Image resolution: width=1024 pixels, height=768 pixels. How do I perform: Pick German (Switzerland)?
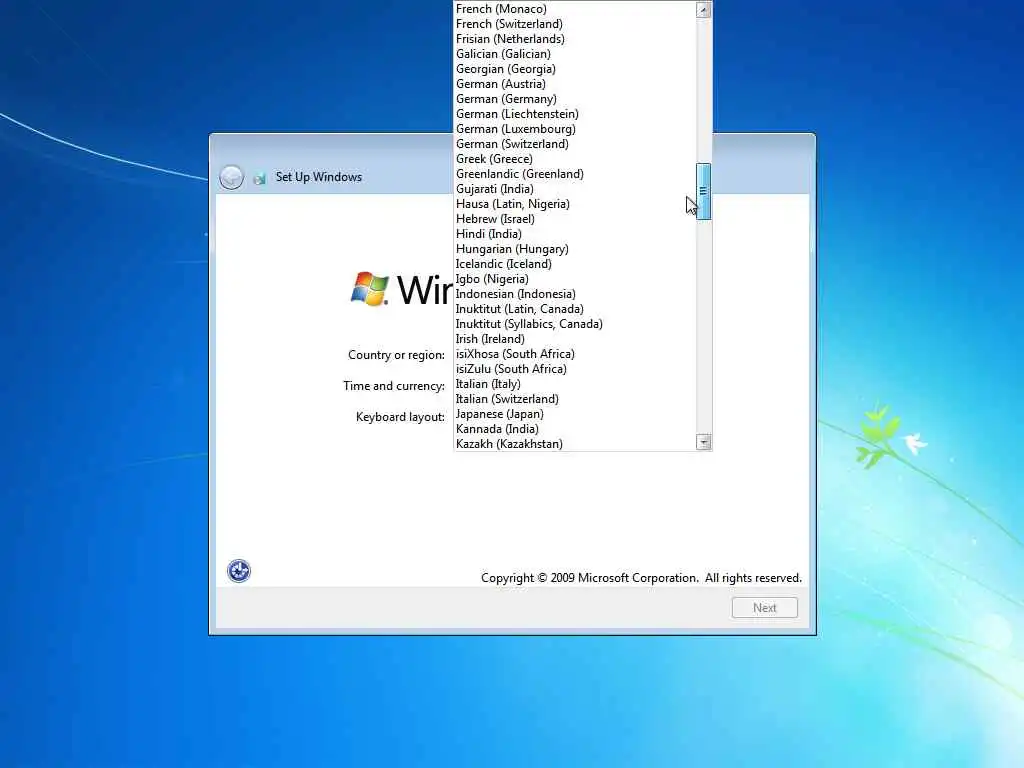[575, 144]
